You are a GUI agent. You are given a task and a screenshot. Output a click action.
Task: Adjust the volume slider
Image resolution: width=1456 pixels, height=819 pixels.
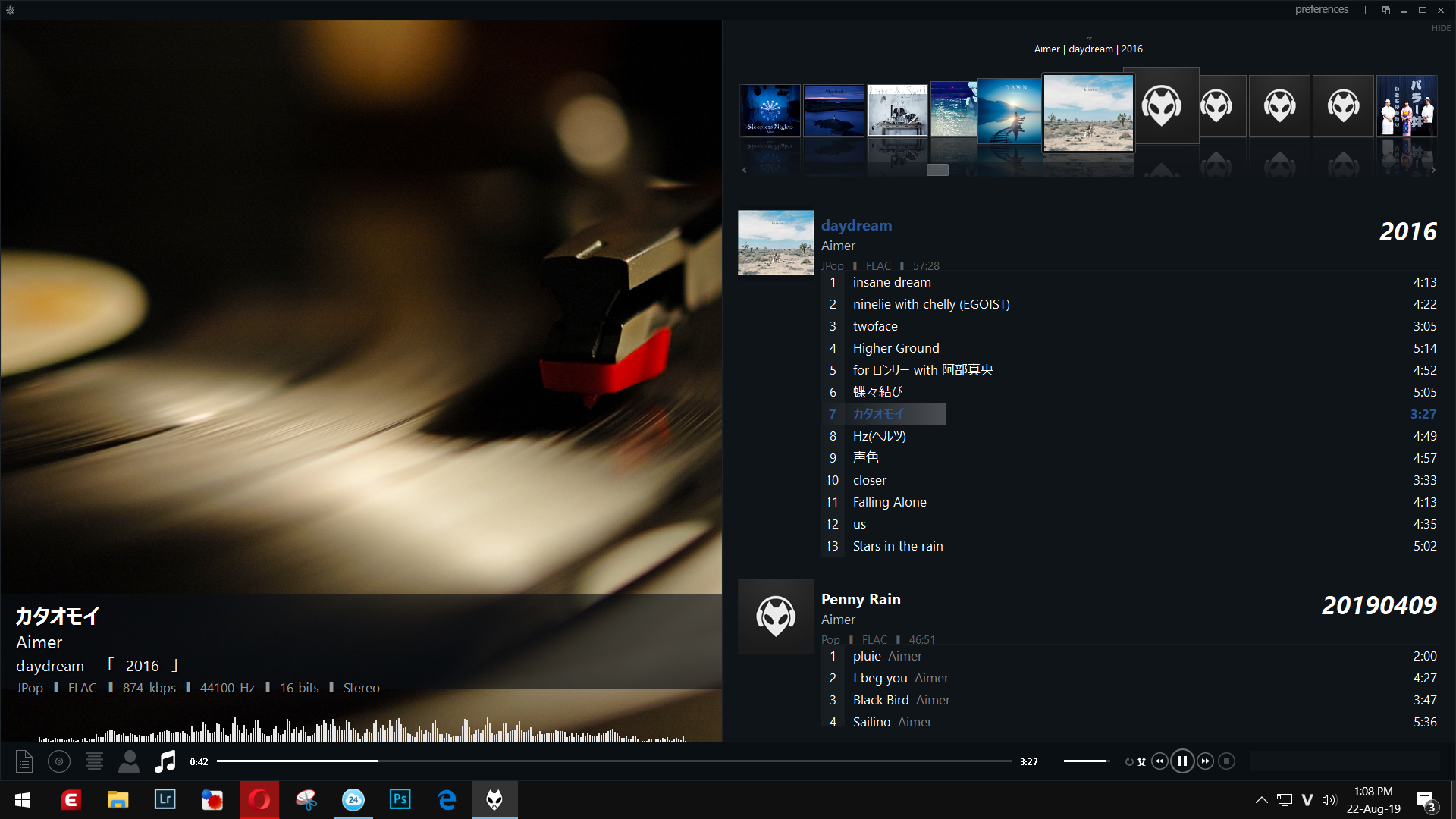1085,761
